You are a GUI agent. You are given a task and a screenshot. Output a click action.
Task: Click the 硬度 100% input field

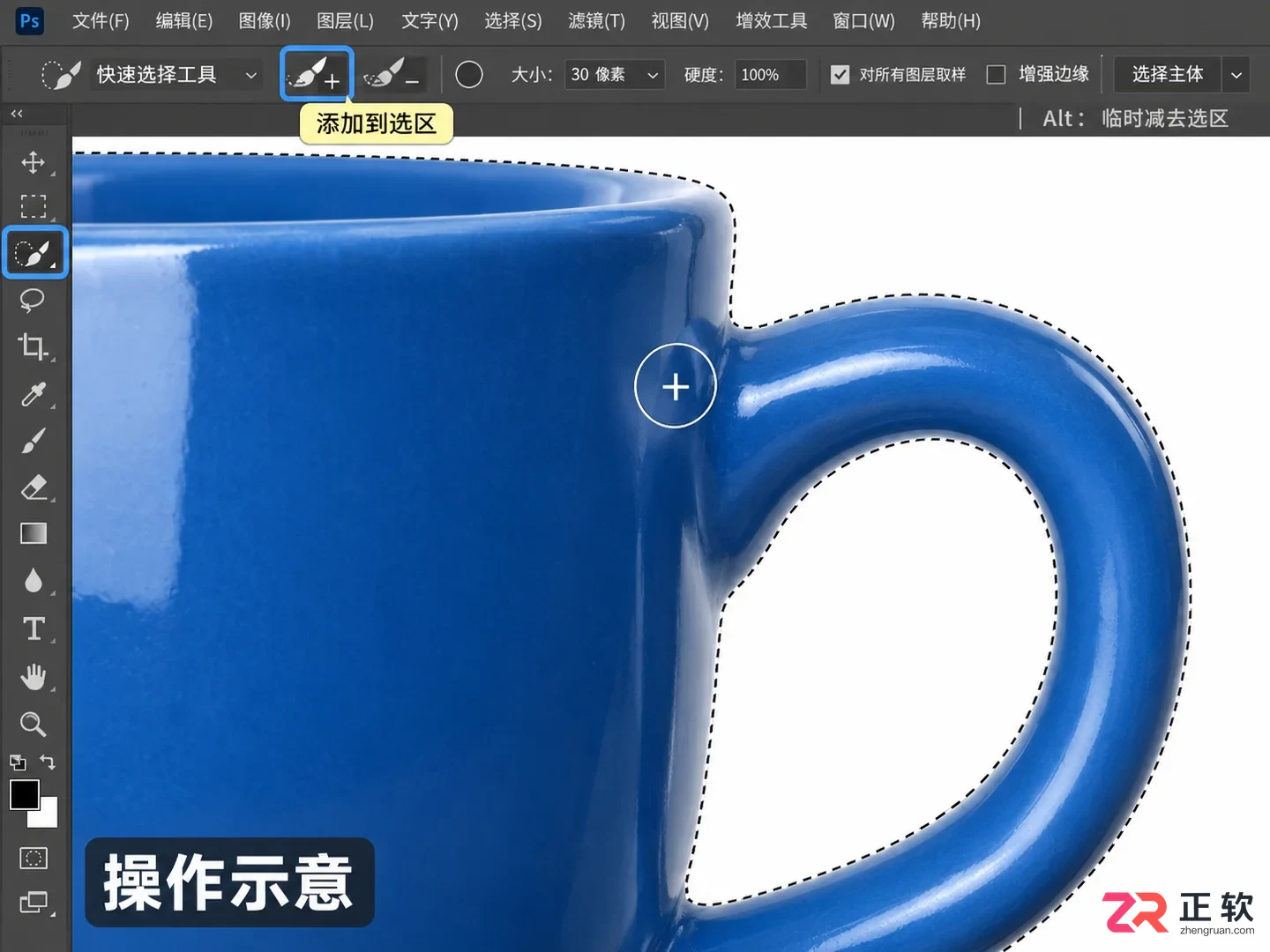point(771,75)
